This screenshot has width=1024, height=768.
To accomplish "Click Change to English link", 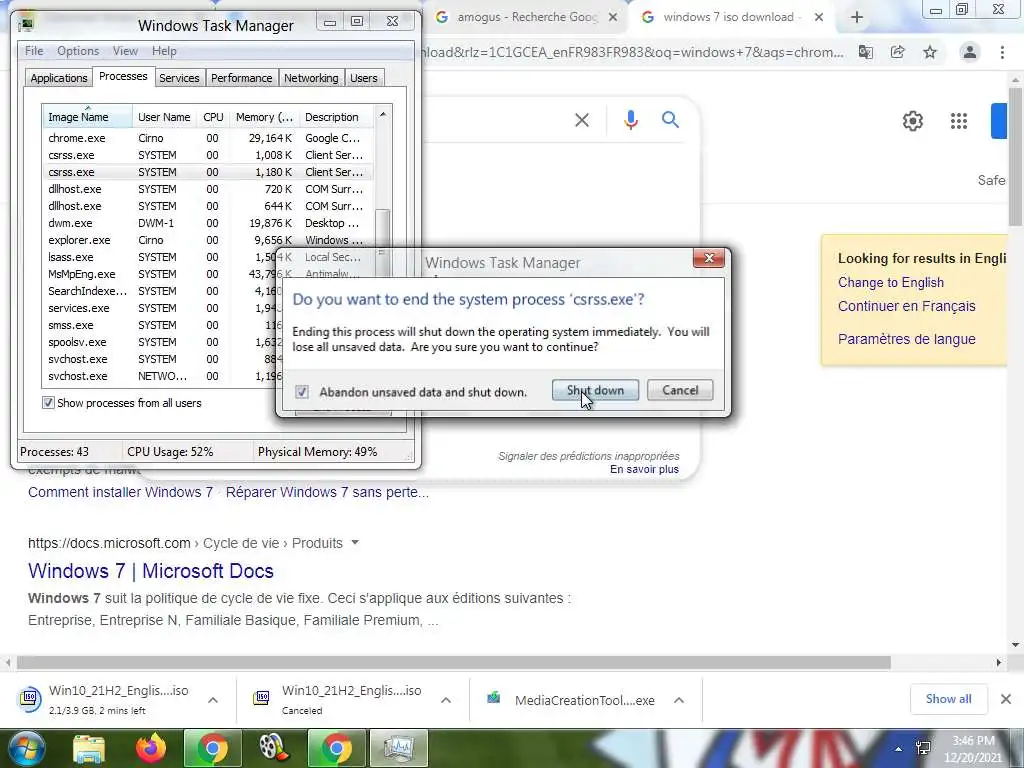I will [x=891, y=282].
